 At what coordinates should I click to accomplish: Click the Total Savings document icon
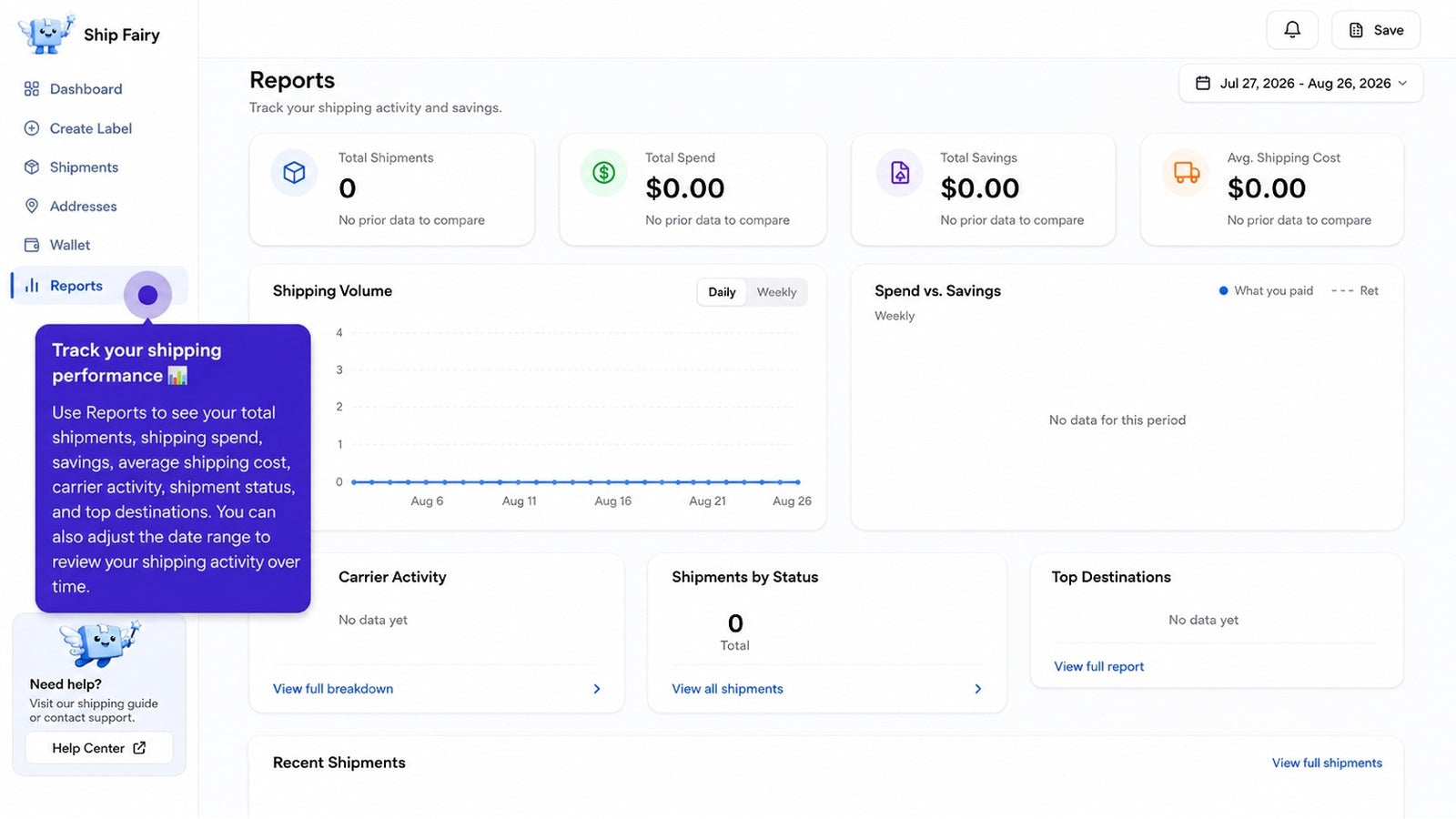click(x=899, y=172)
